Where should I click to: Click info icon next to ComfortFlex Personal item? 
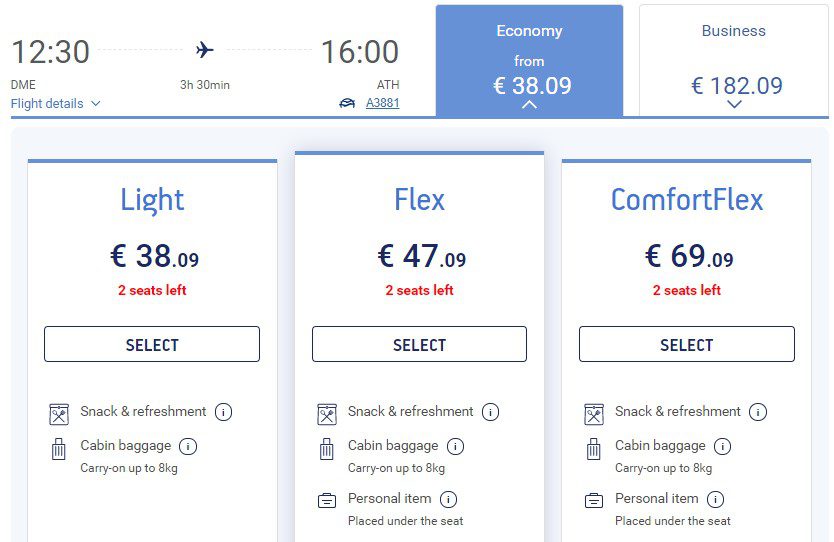[x=715, y=499]
